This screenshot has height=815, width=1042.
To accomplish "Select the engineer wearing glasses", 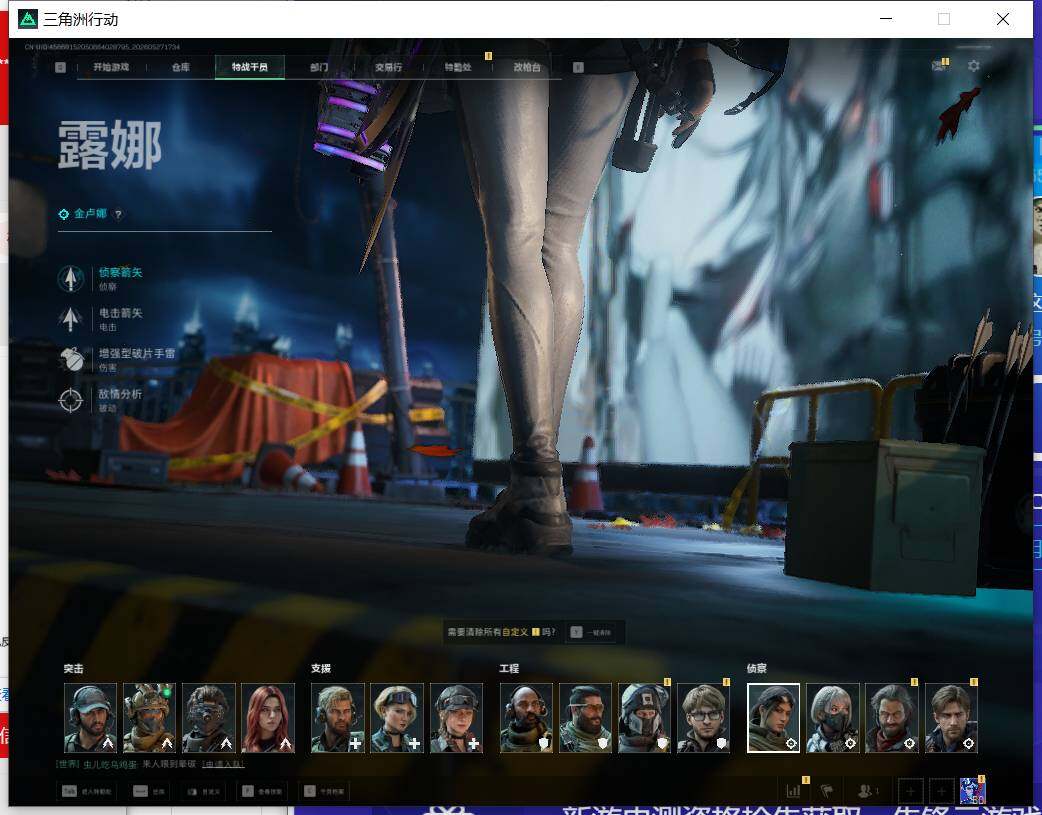I will coord(704,718).
